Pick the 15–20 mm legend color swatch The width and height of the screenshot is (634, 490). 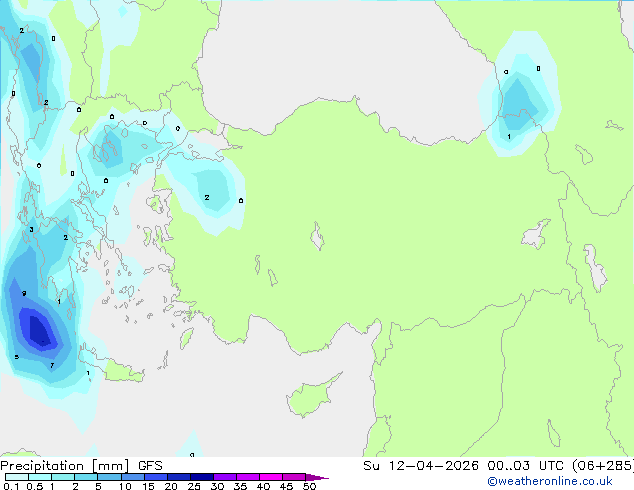point(156,477)
